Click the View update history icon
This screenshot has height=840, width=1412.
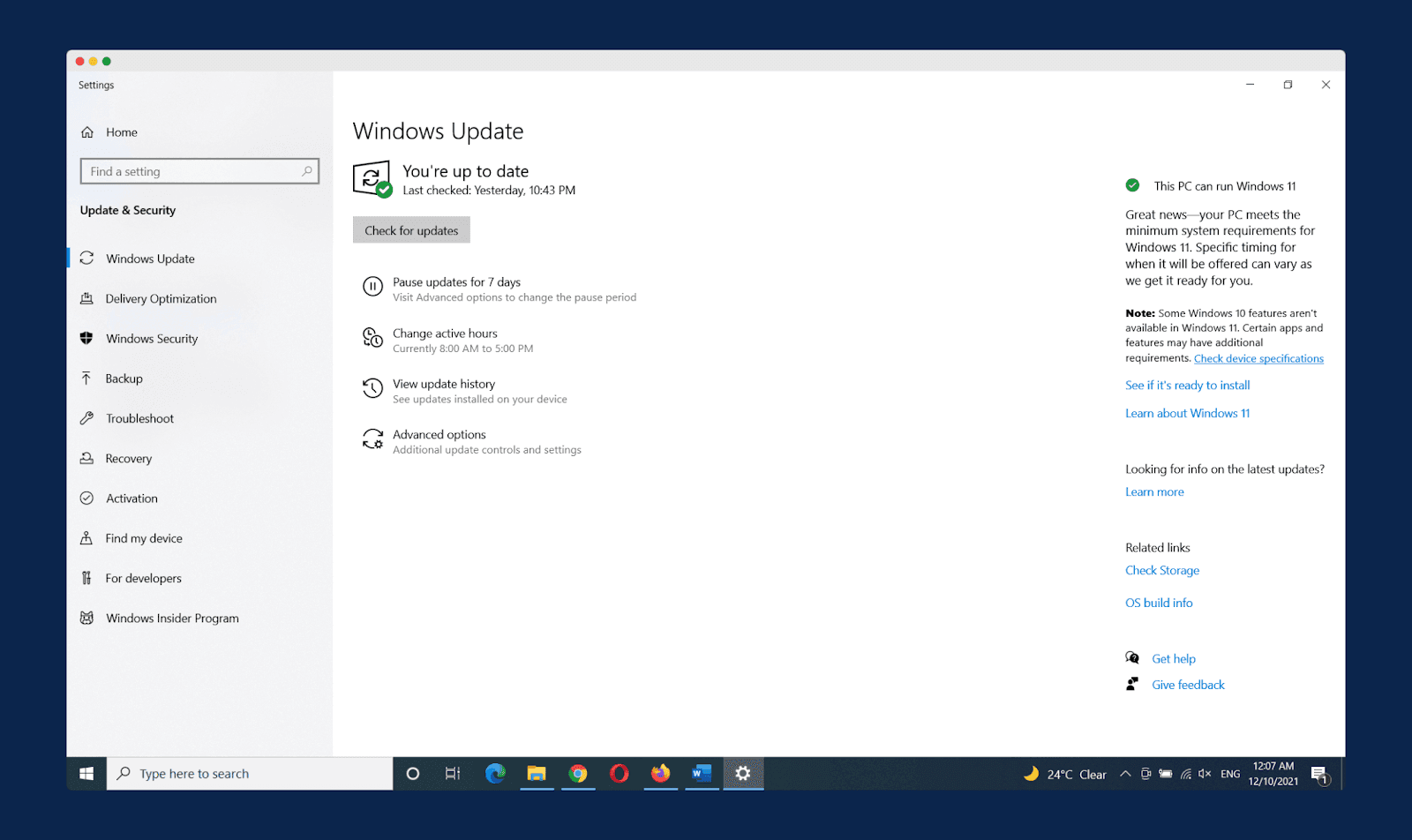(372, 388)
